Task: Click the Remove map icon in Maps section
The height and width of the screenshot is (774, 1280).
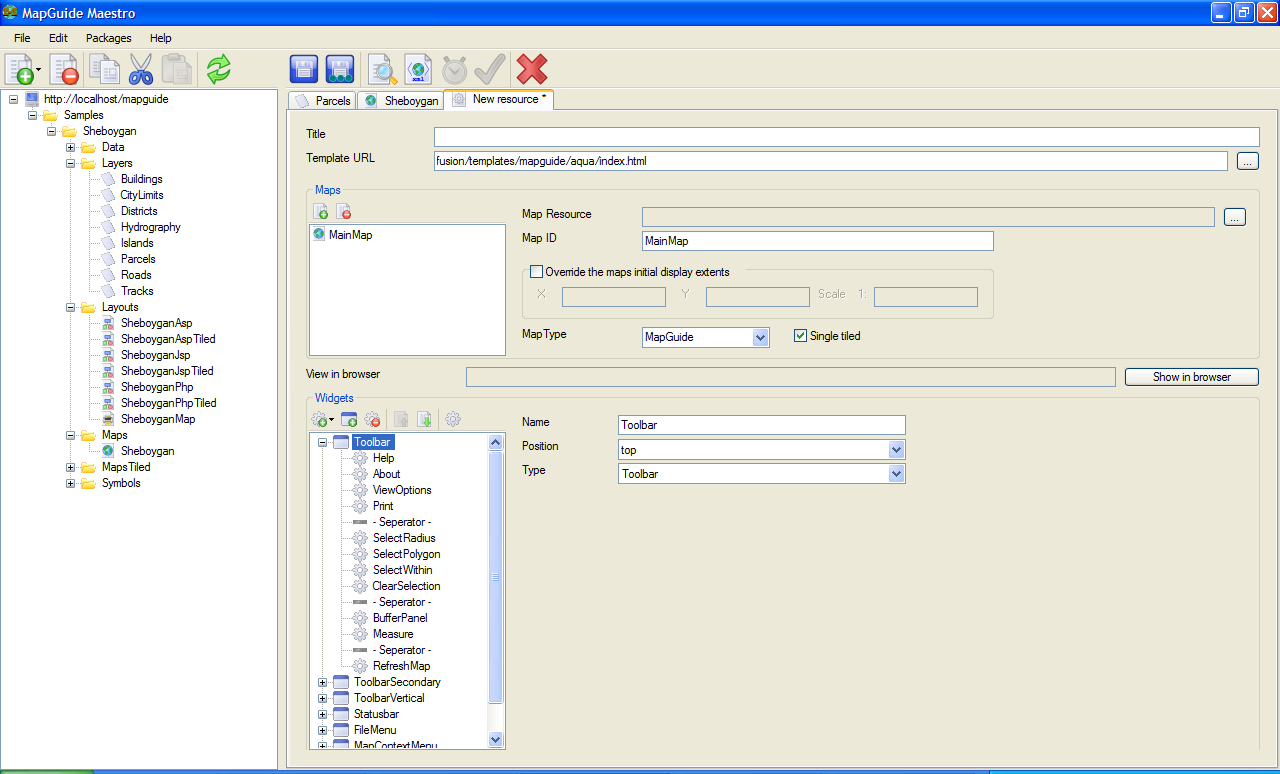Action: pyautogui.click(x=343, y=211)
